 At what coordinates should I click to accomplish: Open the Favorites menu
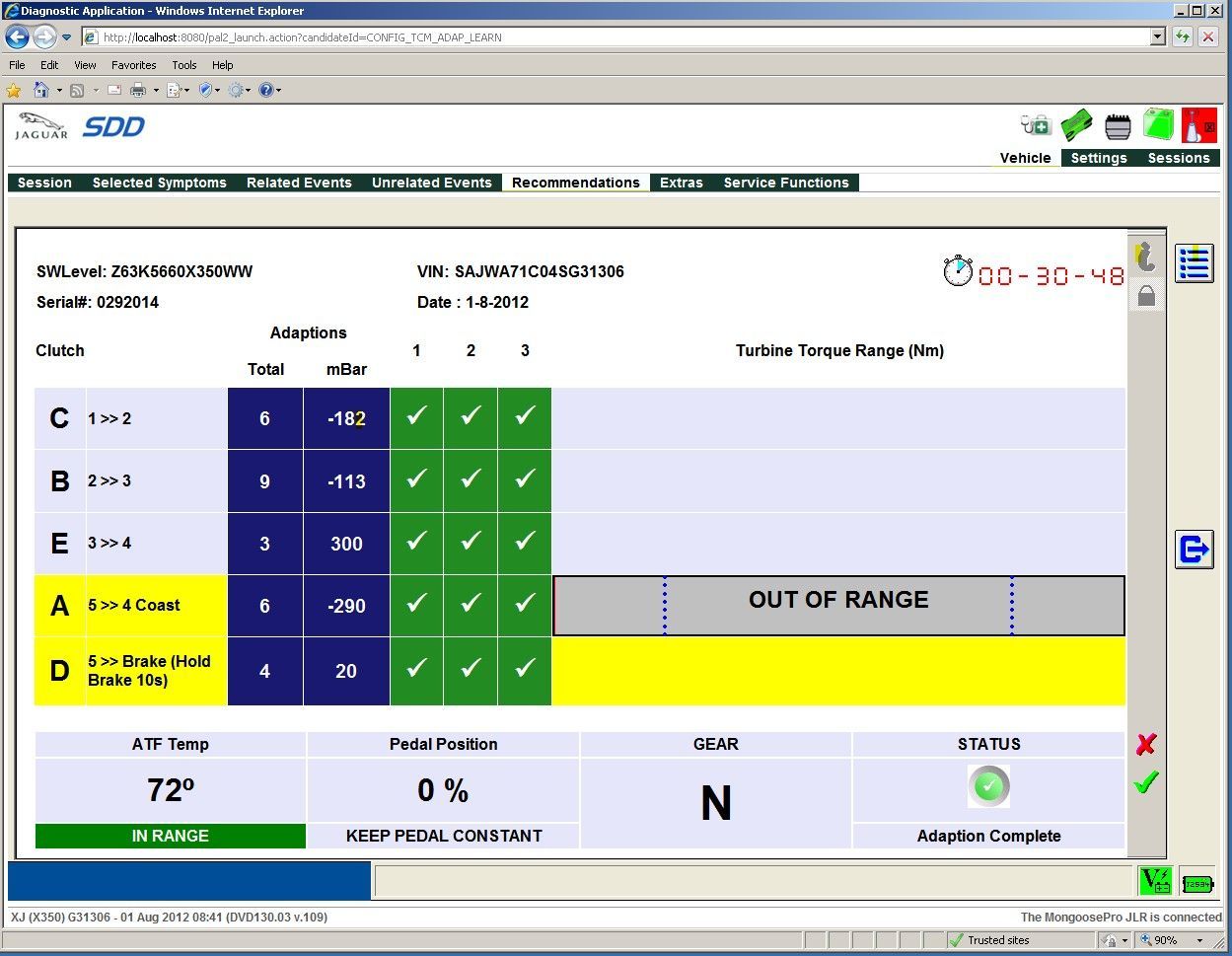(x=133, y=65)
